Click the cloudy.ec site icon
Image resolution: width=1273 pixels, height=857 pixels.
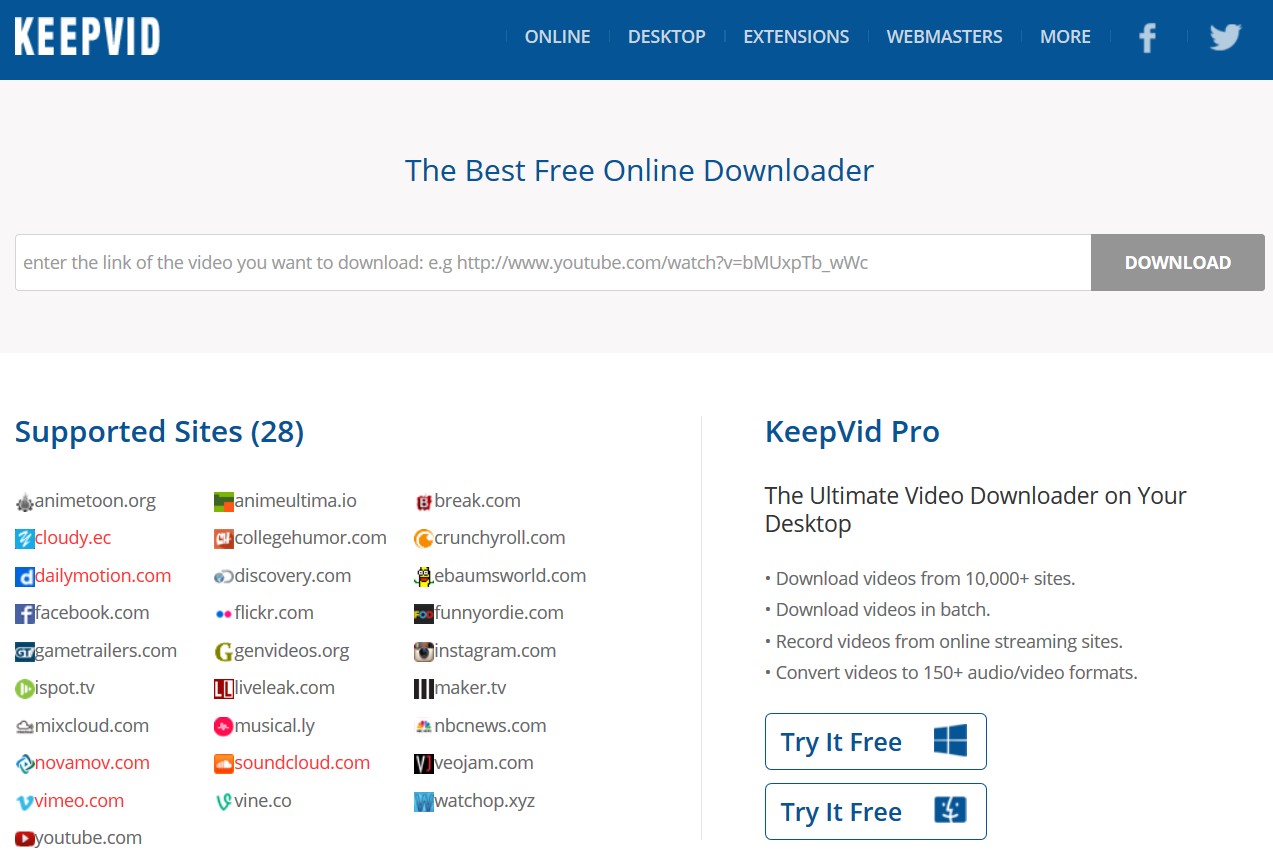click(x=25, y=539)
